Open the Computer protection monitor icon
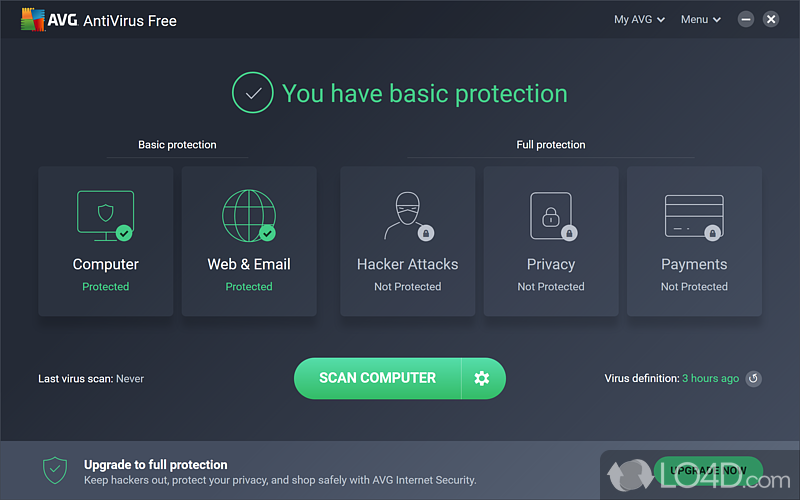Screen dimensions: 800x500 tap(105, 215)
